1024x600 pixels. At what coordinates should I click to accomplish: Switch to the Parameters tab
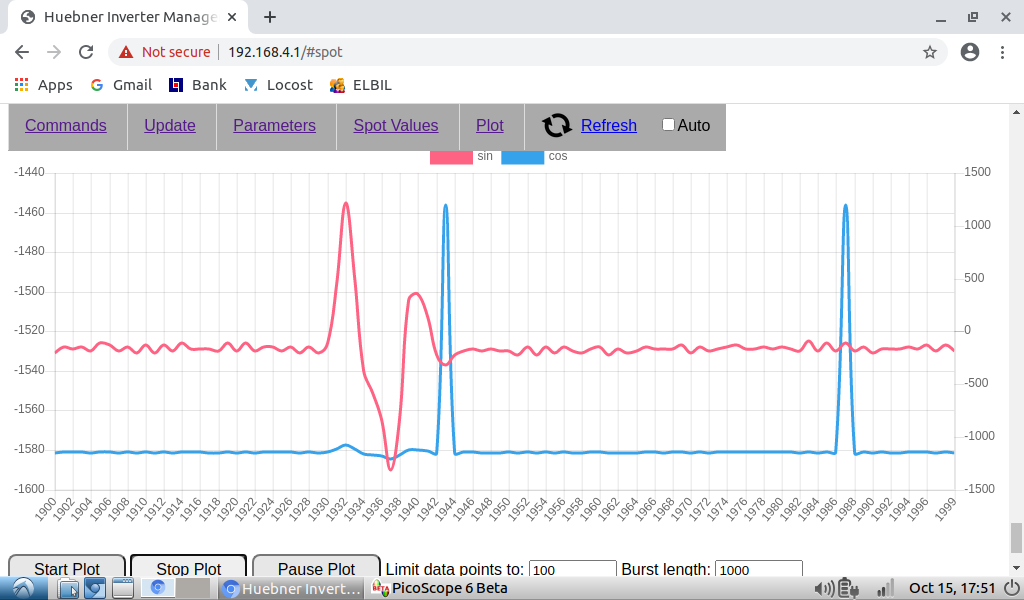(x=274, y=125)
